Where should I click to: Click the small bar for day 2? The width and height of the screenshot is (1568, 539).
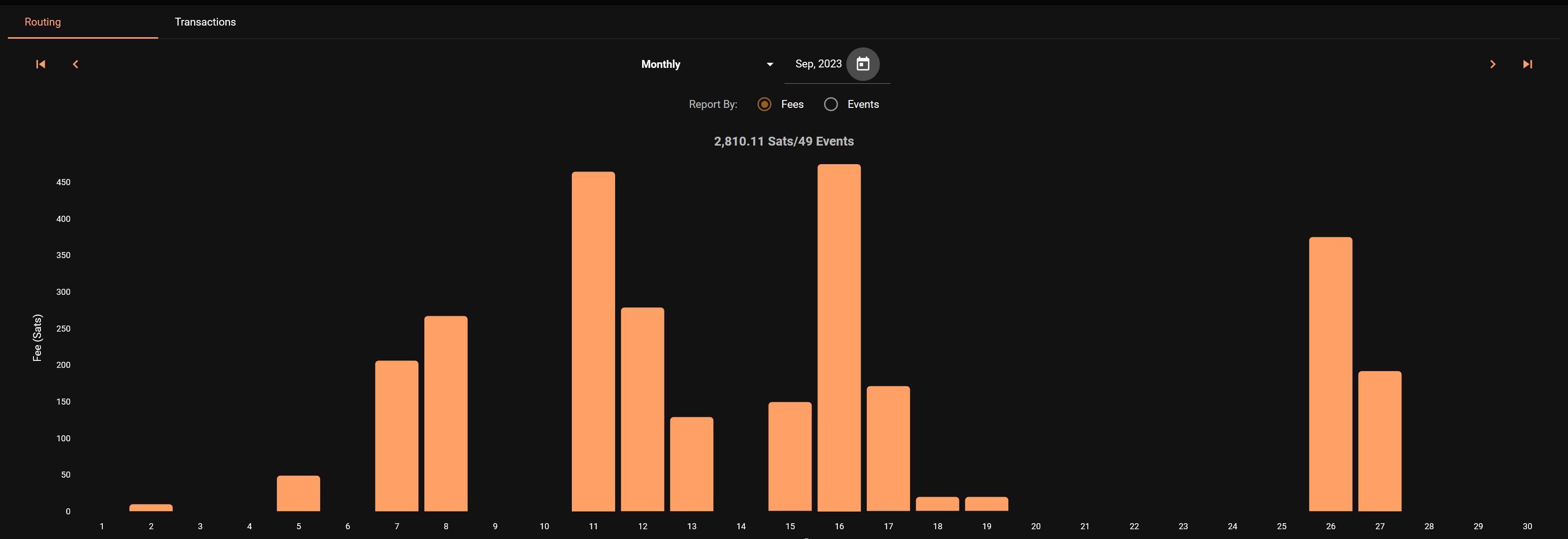(151, 507)
